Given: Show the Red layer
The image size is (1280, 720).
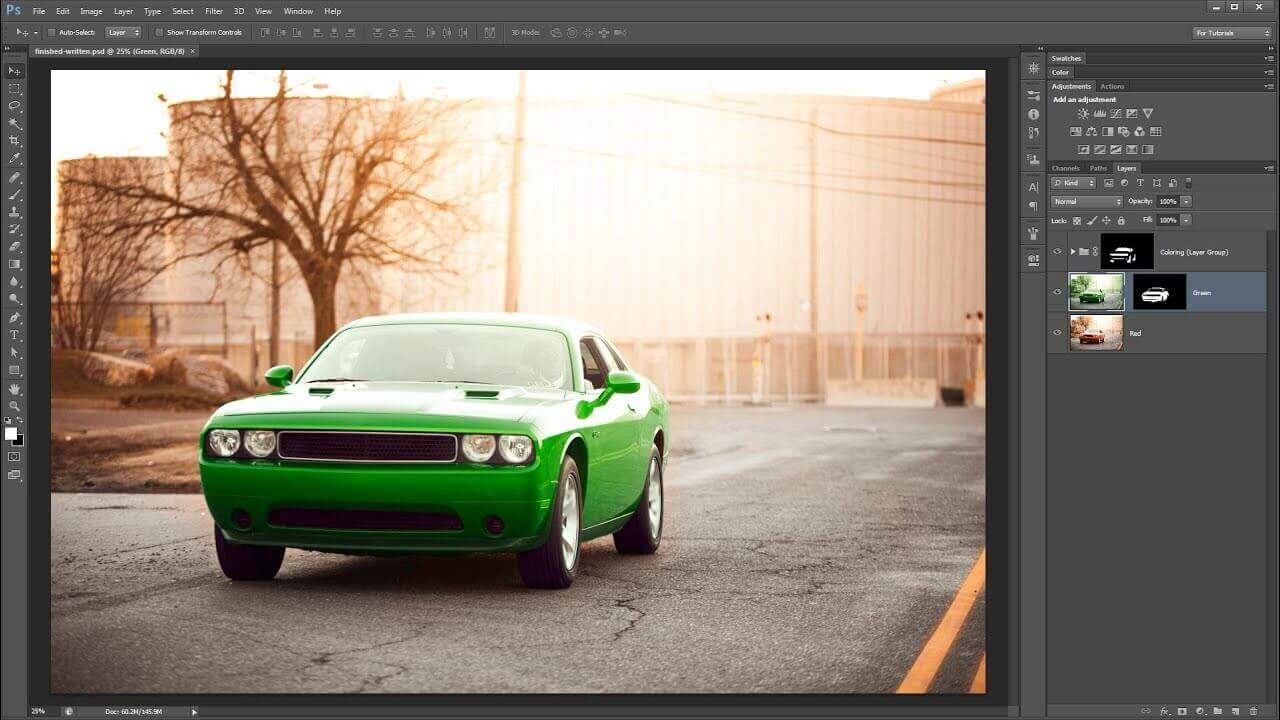Looking at the screenshot, I should tap(1057, 333).
